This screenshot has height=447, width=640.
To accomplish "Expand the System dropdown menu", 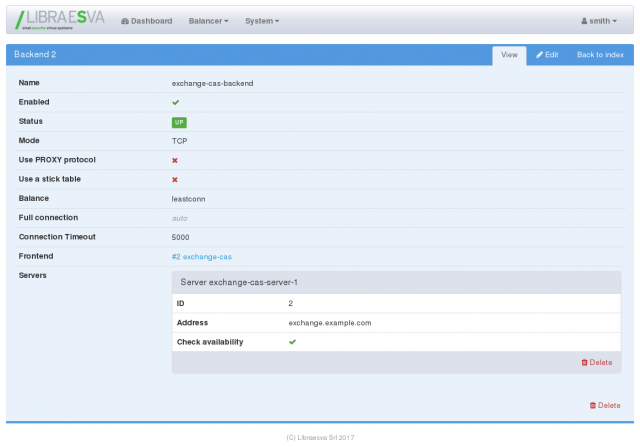I will [262, 21].
